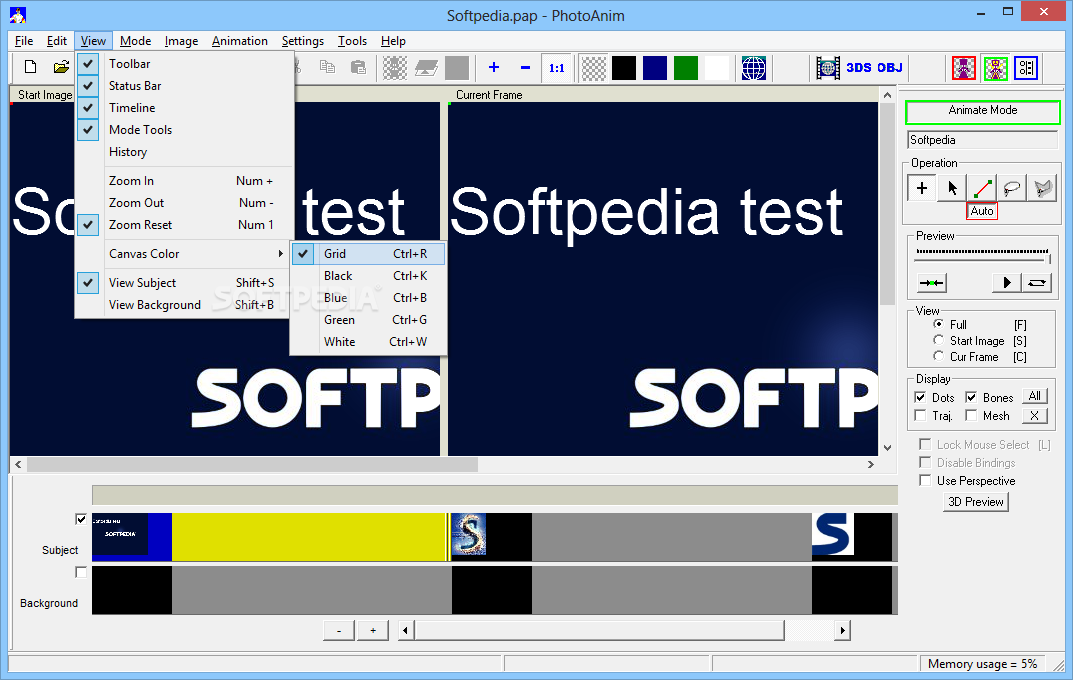Set black canvas color swatch
1073x680 pixels.
(624, 68)
